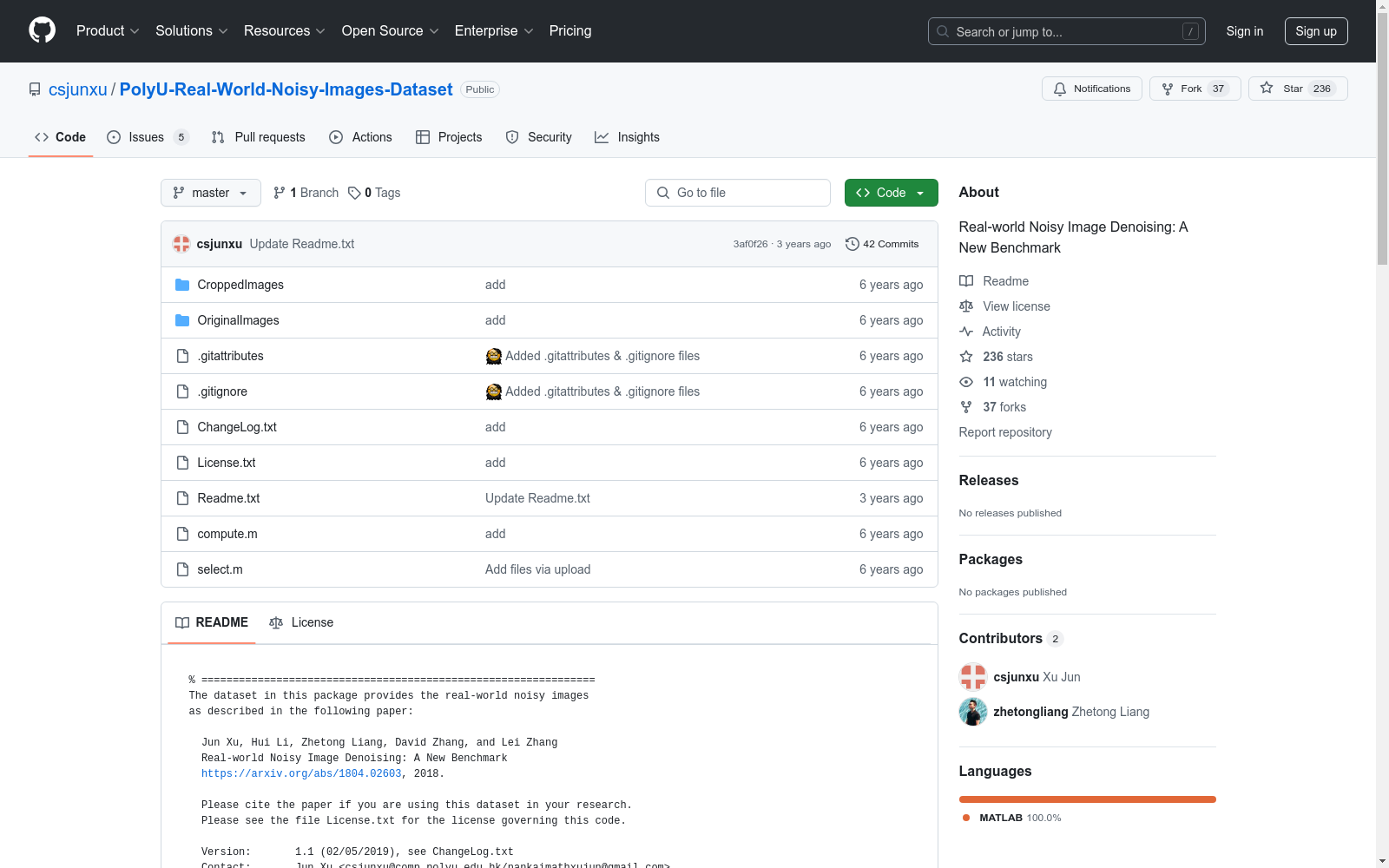View 11 watching eye link

pyautogui.click(x=1003, y=382)
